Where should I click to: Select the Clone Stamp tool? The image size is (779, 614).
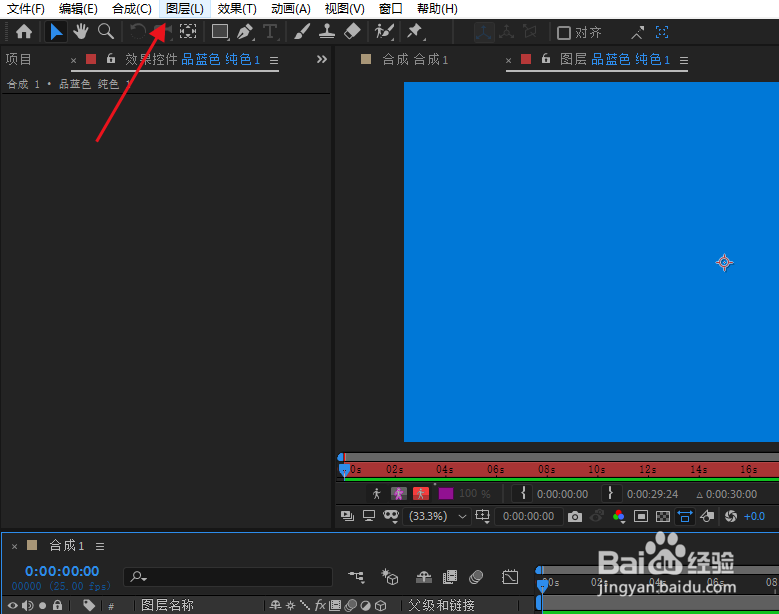[326, 32]
